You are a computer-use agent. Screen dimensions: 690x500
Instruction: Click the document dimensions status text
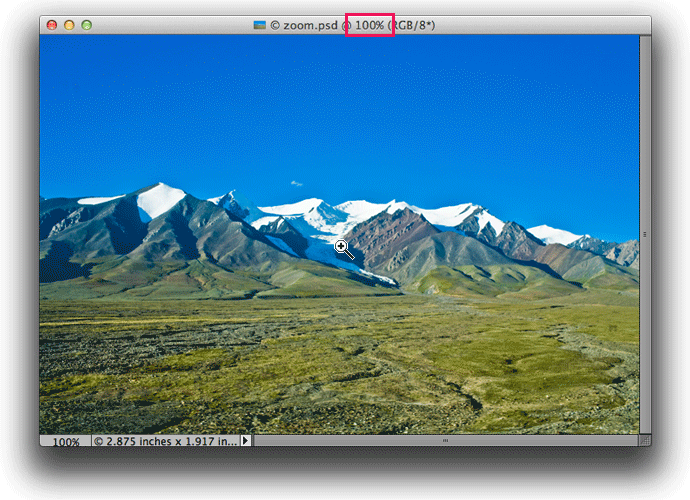(166, 441)
